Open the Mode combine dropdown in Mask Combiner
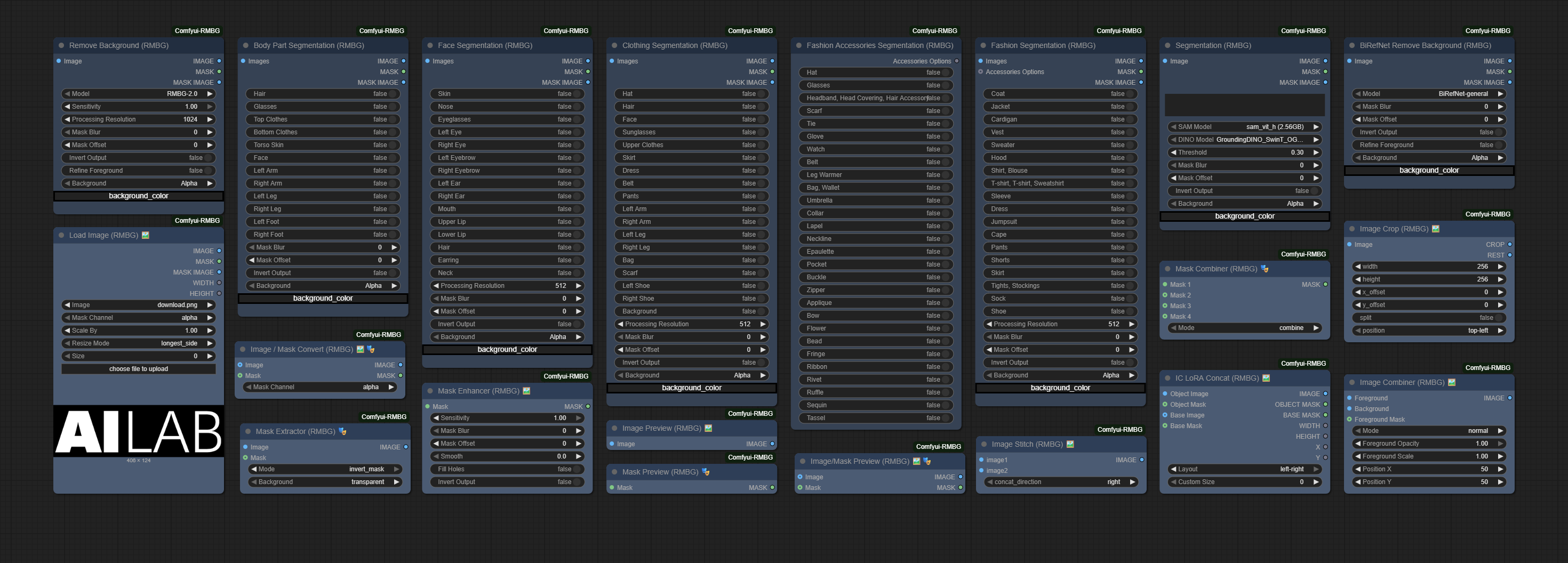This screenshot has height=563, width=1568. (x=1244, y=328)
